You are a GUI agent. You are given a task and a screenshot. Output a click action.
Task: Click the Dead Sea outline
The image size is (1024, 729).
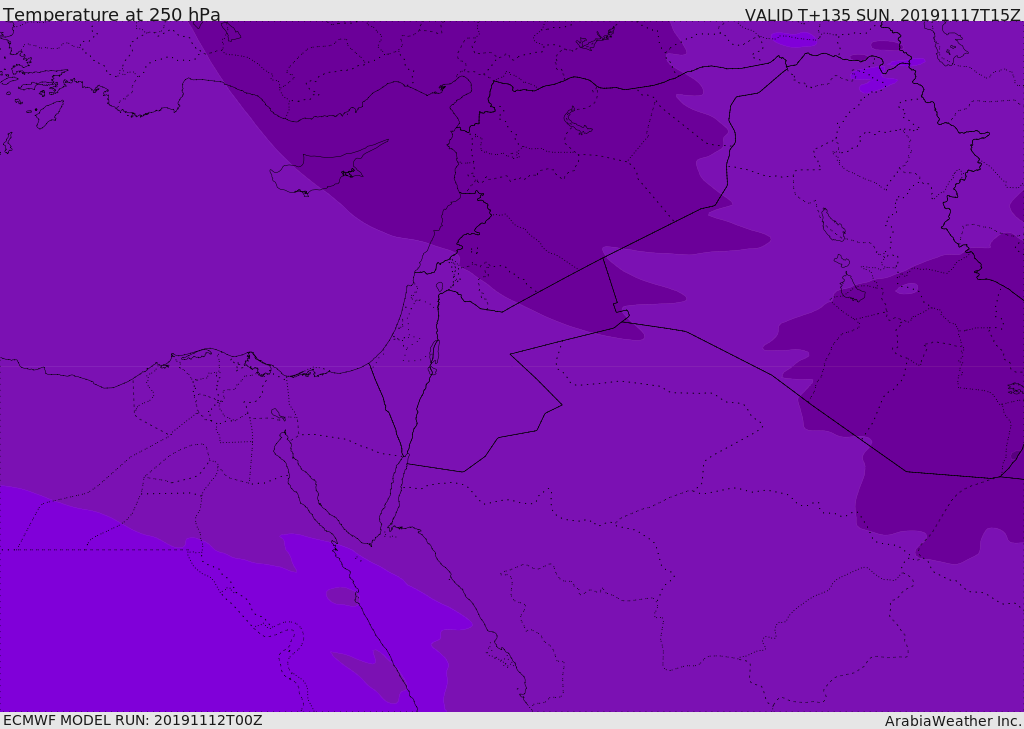coord(434,353)
